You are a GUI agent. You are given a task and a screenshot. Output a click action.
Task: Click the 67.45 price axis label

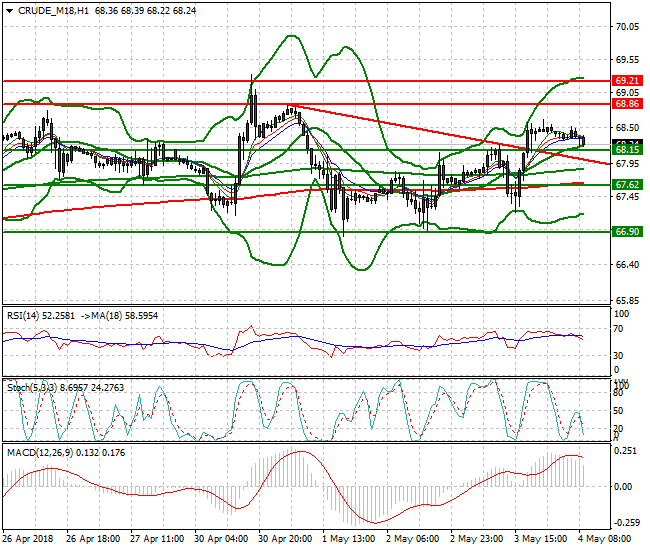[627, 196]
